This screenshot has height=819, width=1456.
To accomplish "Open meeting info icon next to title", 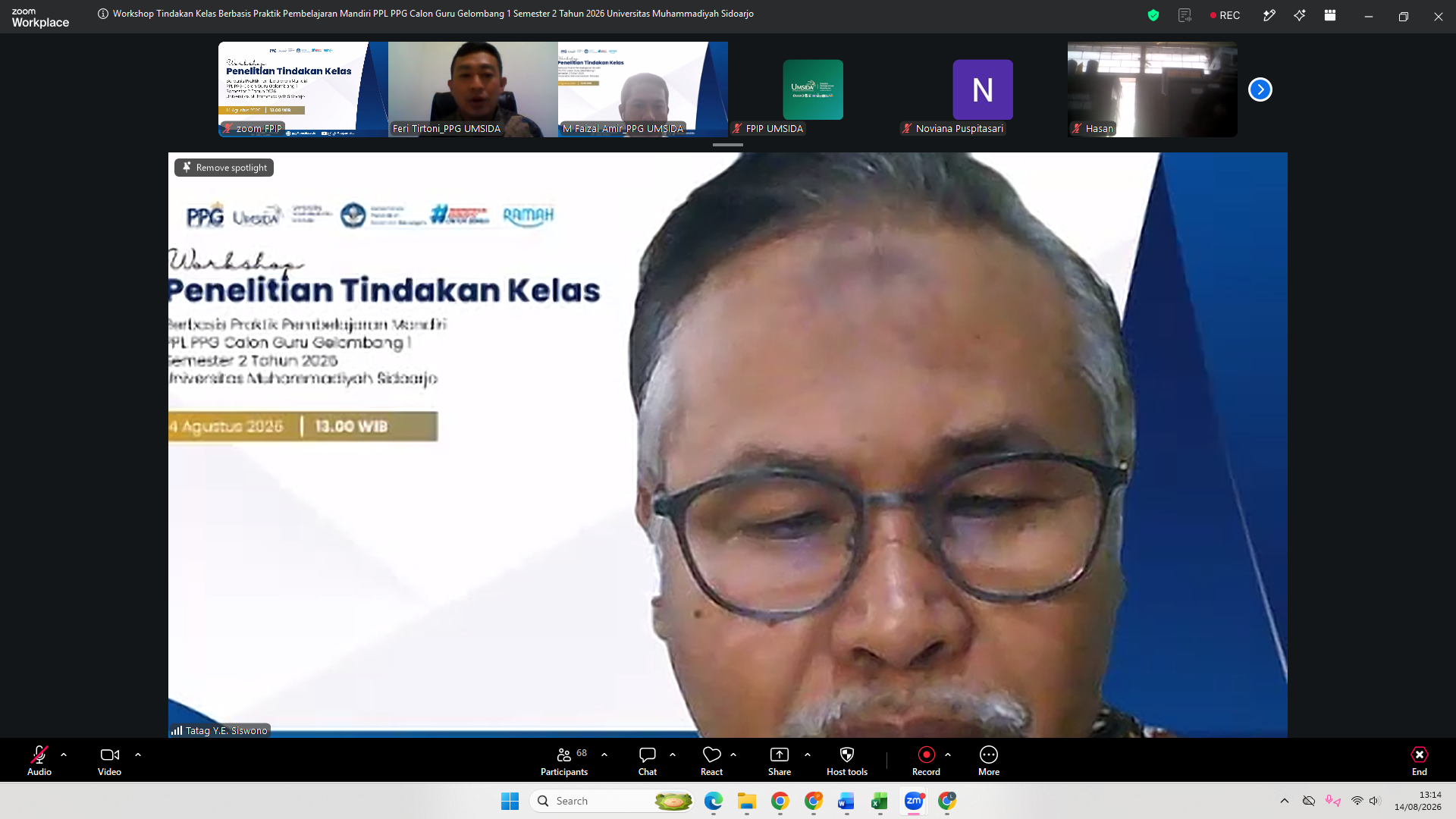I will [x=103, y=14].
